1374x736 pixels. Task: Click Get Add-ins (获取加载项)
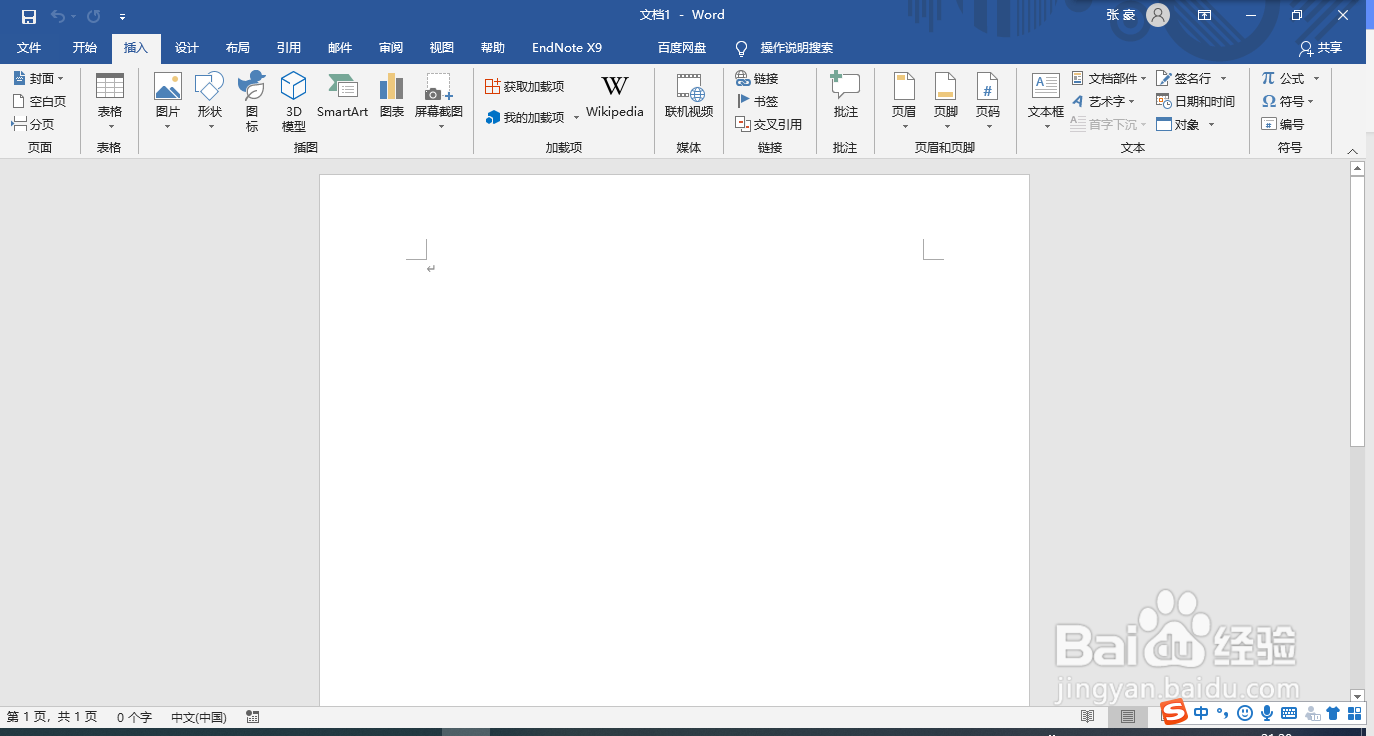528,85
